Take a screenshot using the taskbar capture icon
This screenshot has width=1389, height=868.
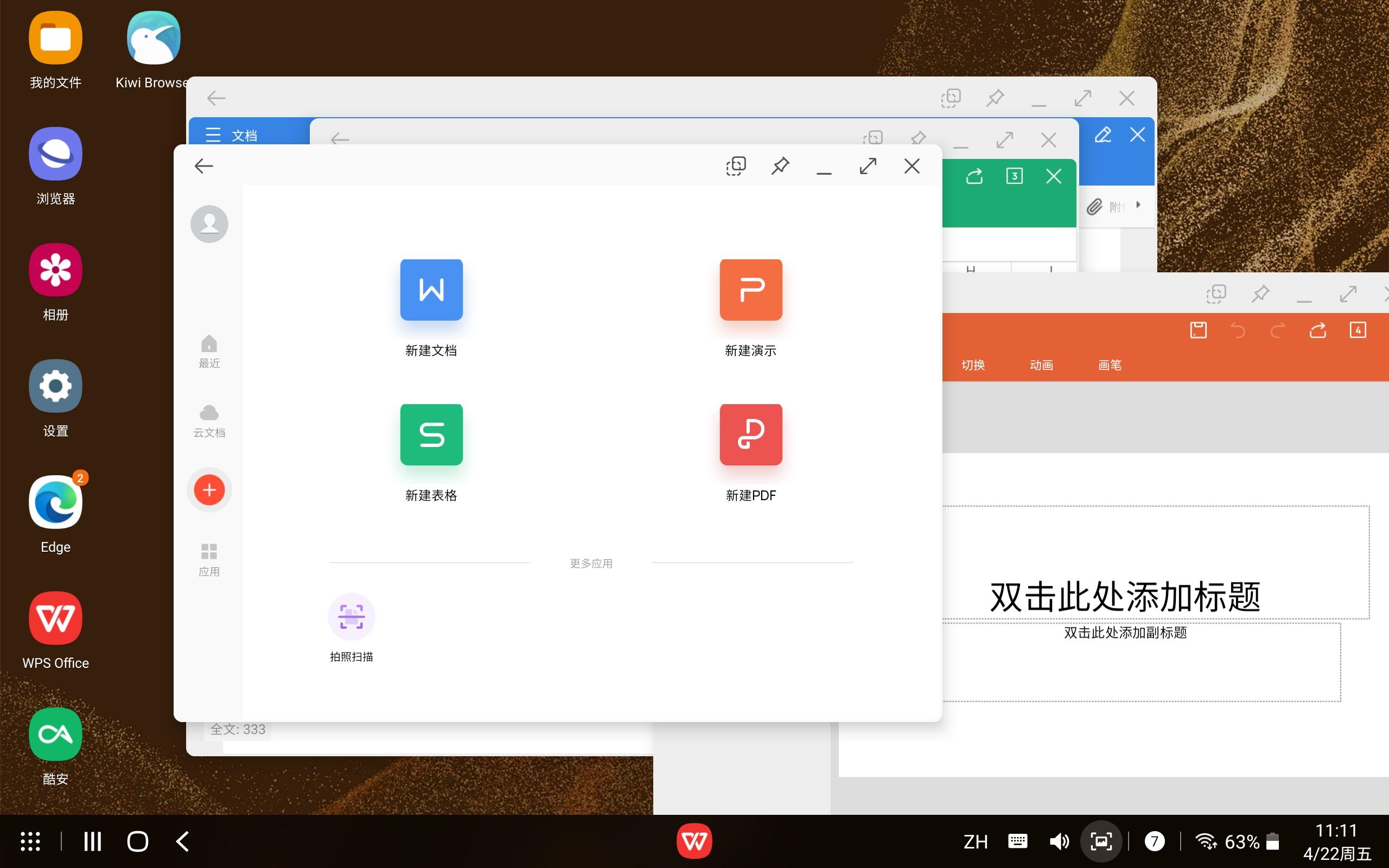pos(1101,840)
